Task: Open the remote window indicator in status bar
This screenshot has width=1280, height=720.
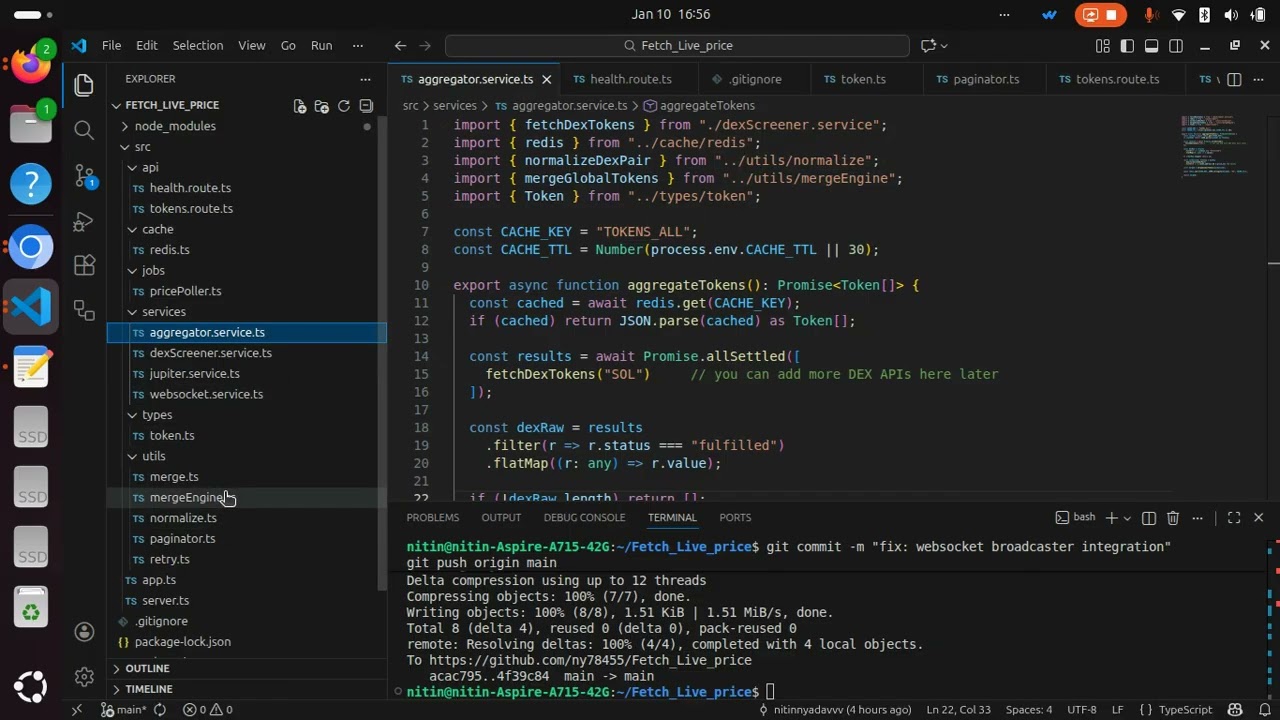Action: [77, 709]
